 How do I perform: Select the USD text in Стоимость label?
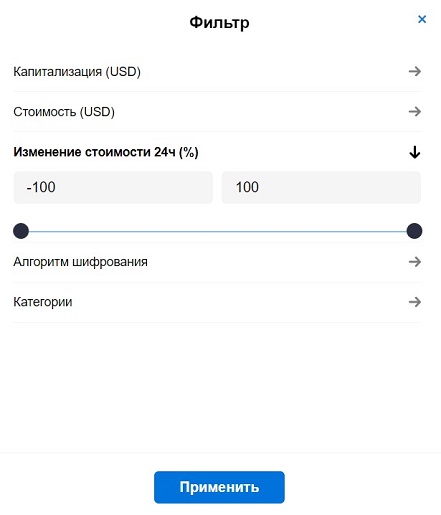(x=97, y=111)
